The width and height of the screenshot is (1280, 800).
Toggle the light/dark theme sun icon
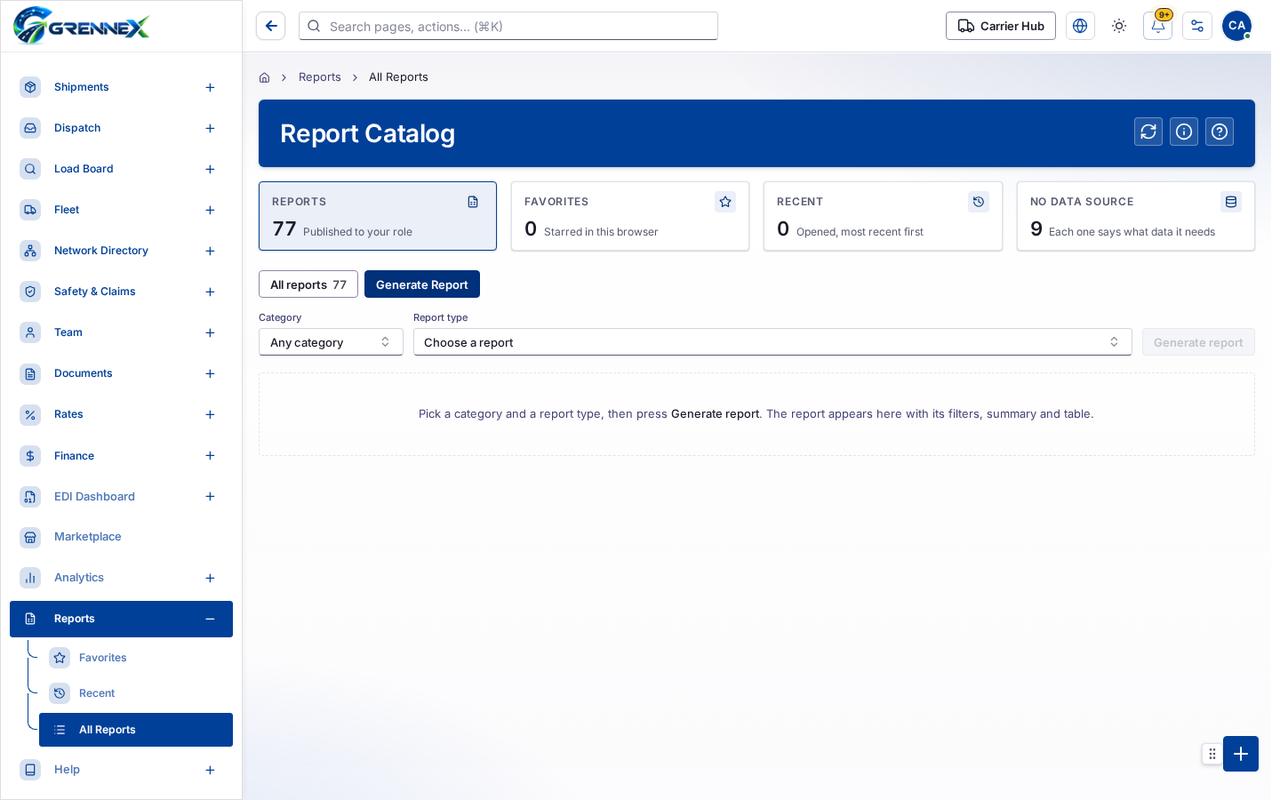point(1119,26)
